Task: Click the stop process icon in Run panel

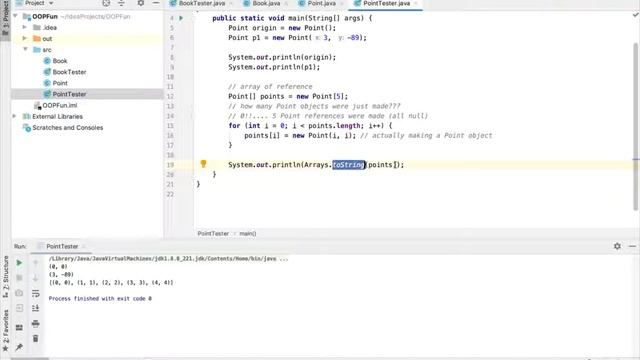Action: [x=19, y=278]
